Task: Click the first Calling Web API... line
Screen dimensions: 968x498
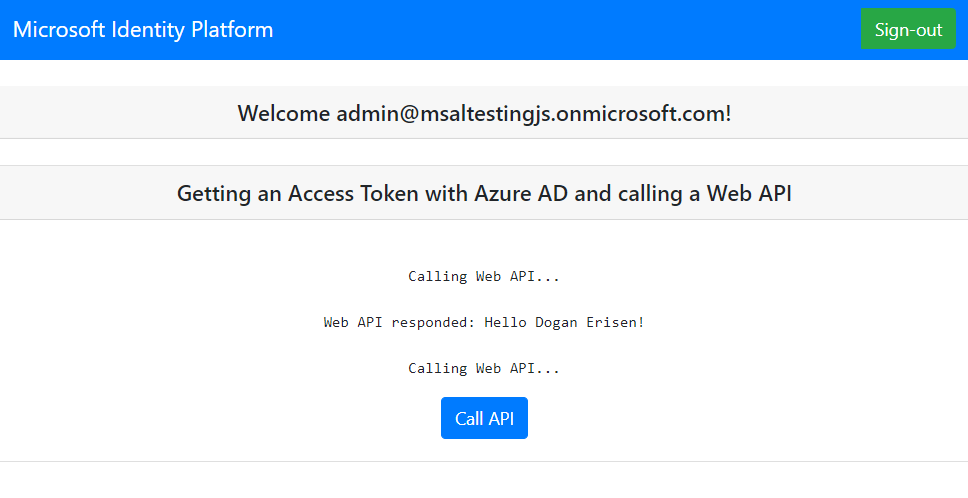Action: coord(484,276)
